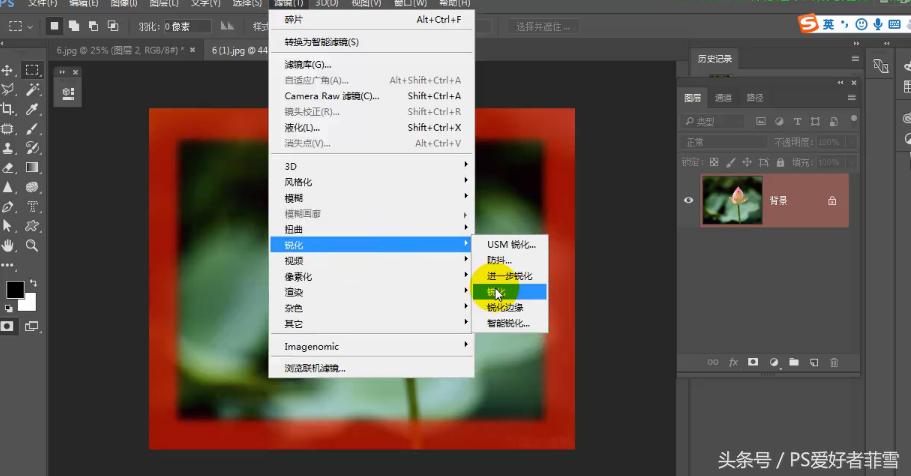Select the Sponge tool

click(32, 187)
